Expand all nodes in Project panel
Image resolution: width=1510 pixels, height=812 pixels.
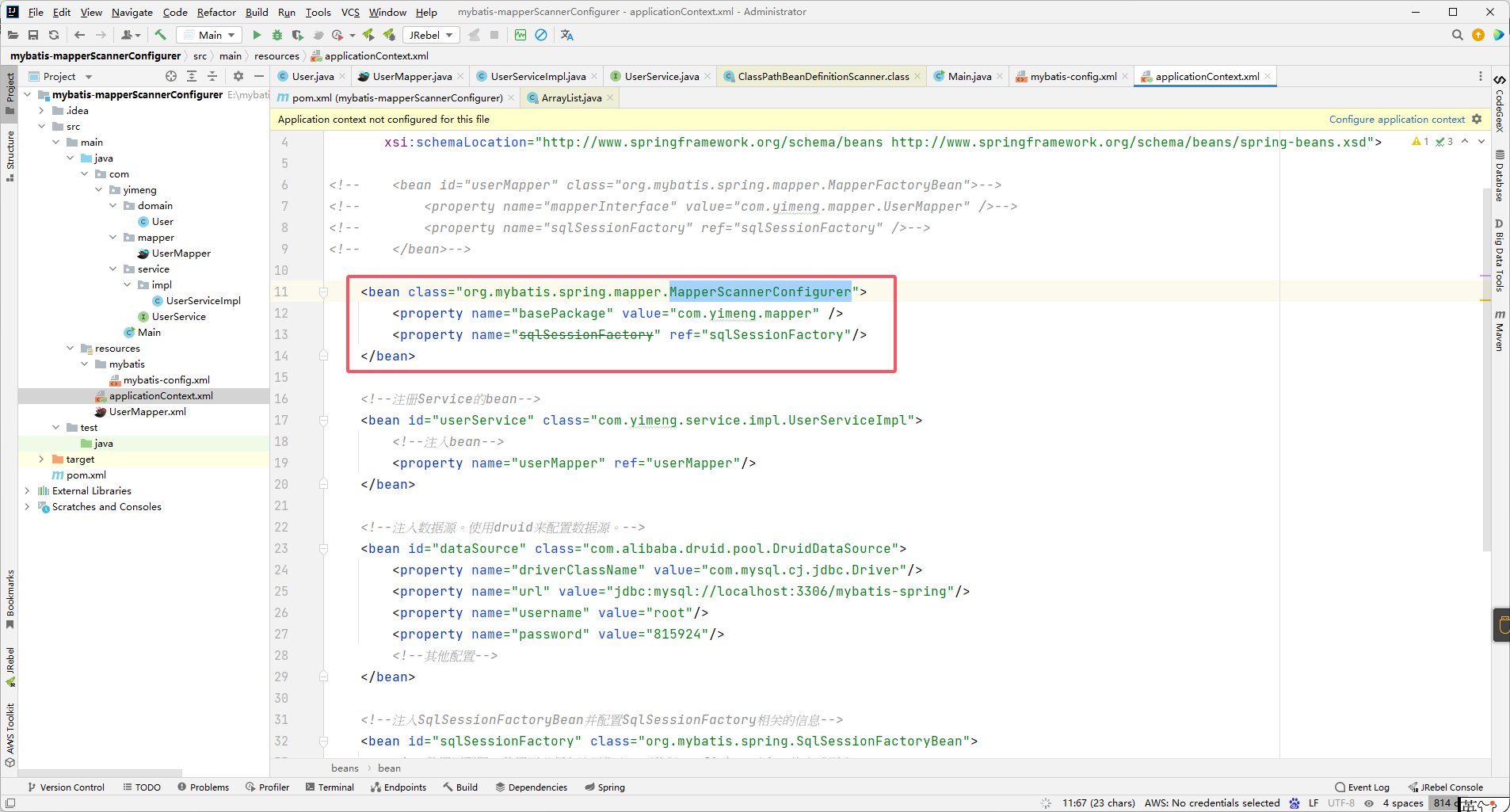click(x=192, y=76)
